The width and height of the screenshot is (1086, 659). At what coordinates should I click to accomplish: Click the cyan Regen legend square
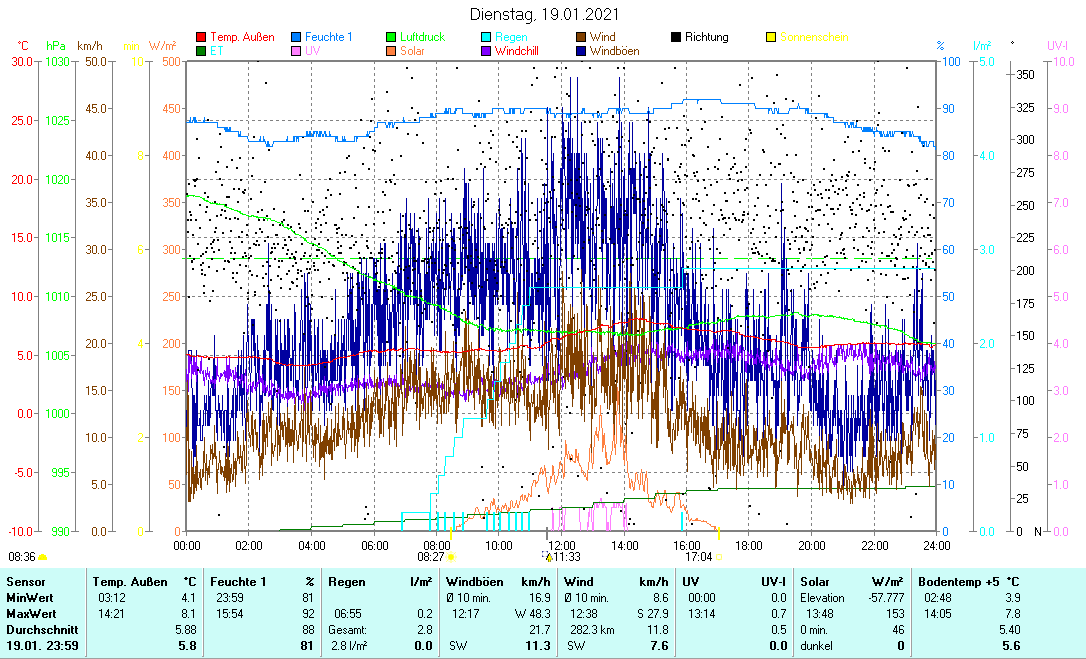click(x=486, y=37)
